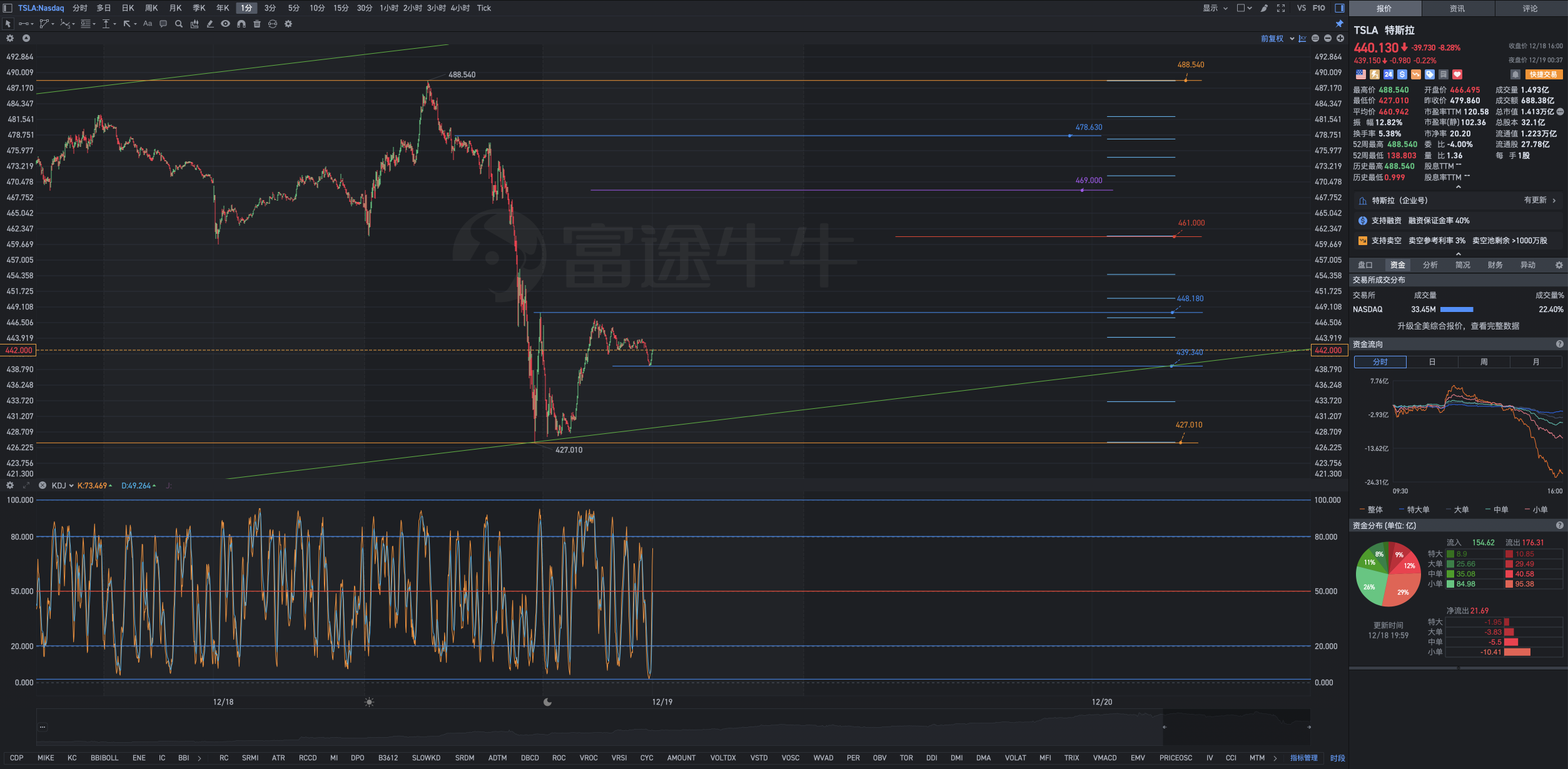The image size is (1568, 769).
Task: Toggle the right sidebar panel icon
Action: 1340,8
